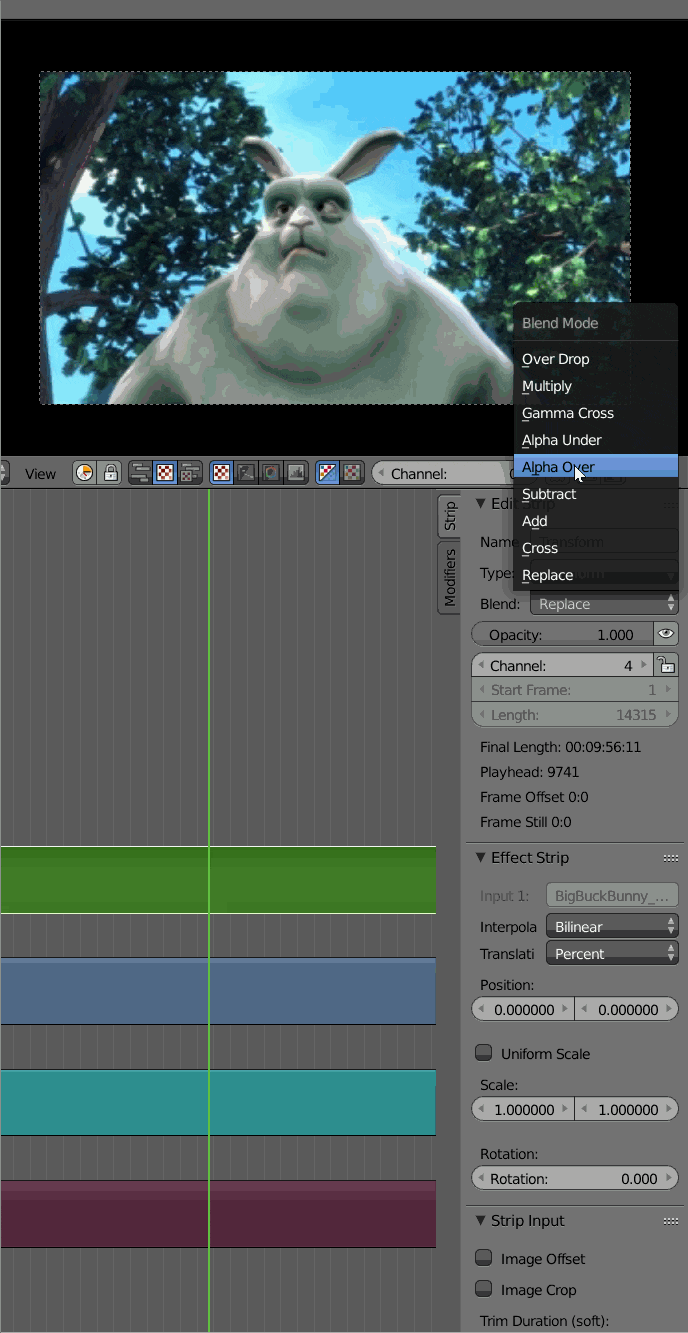Choose Gamma Cross blend mode
The height and width of the screenshot is (1333, 688).
[596, 413]
